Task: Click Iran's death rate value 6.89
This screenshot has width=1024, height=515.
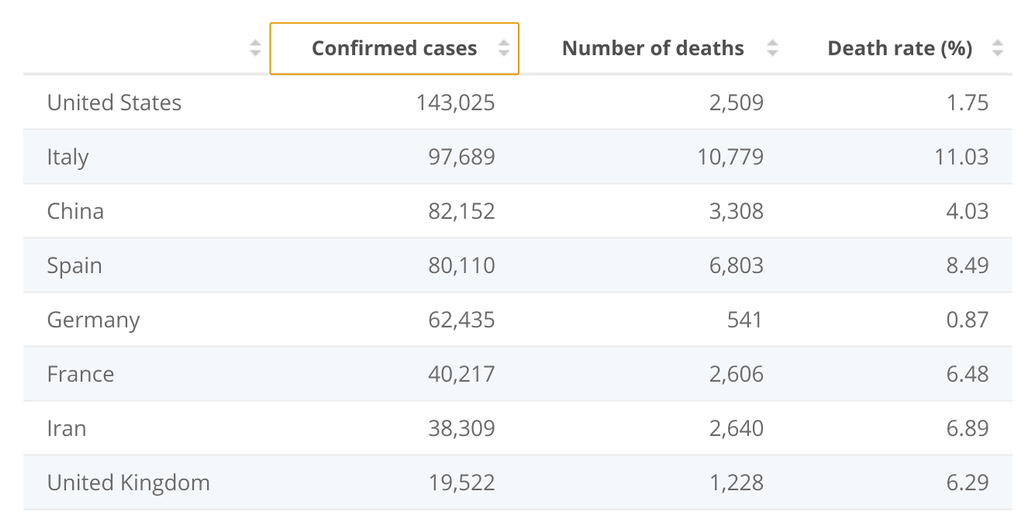Action: 967,428
